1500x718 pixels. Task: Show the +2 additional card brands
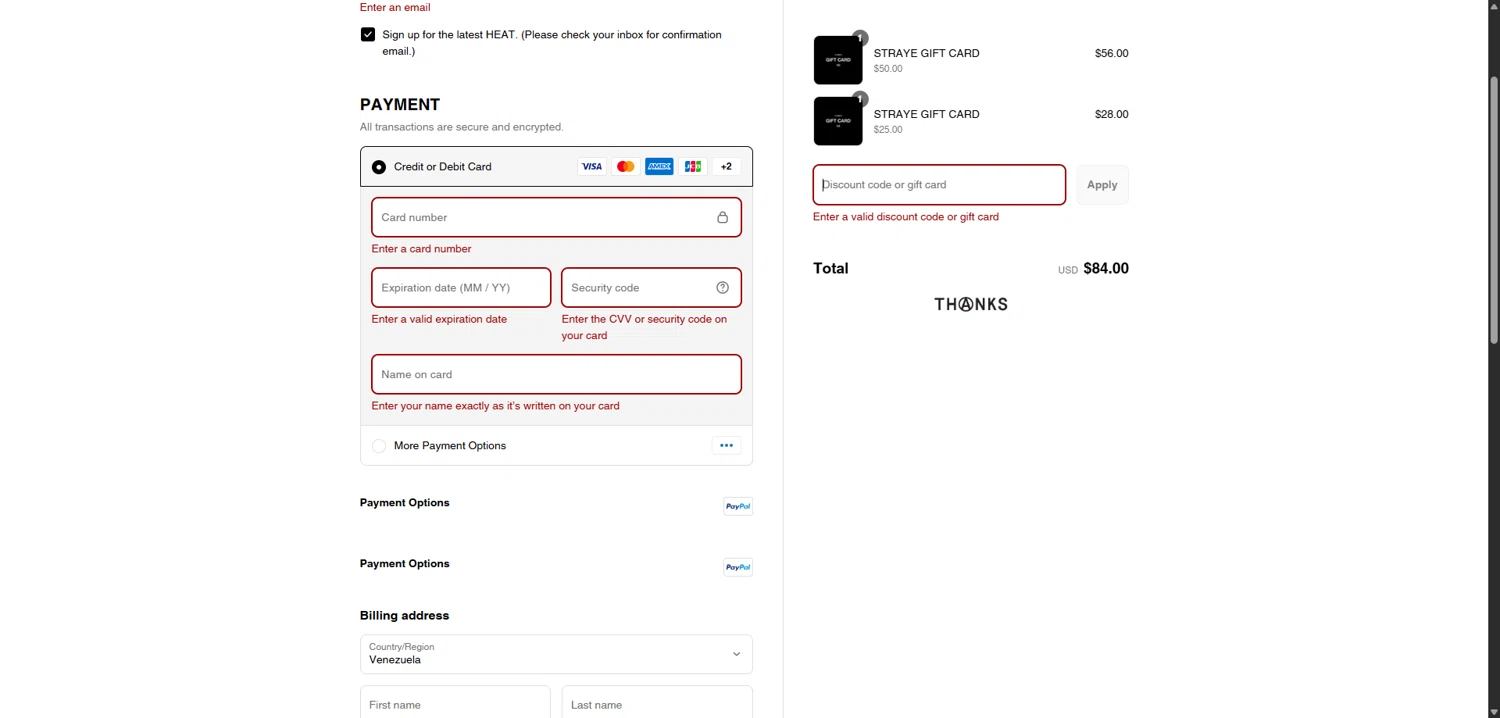(726, 167)
